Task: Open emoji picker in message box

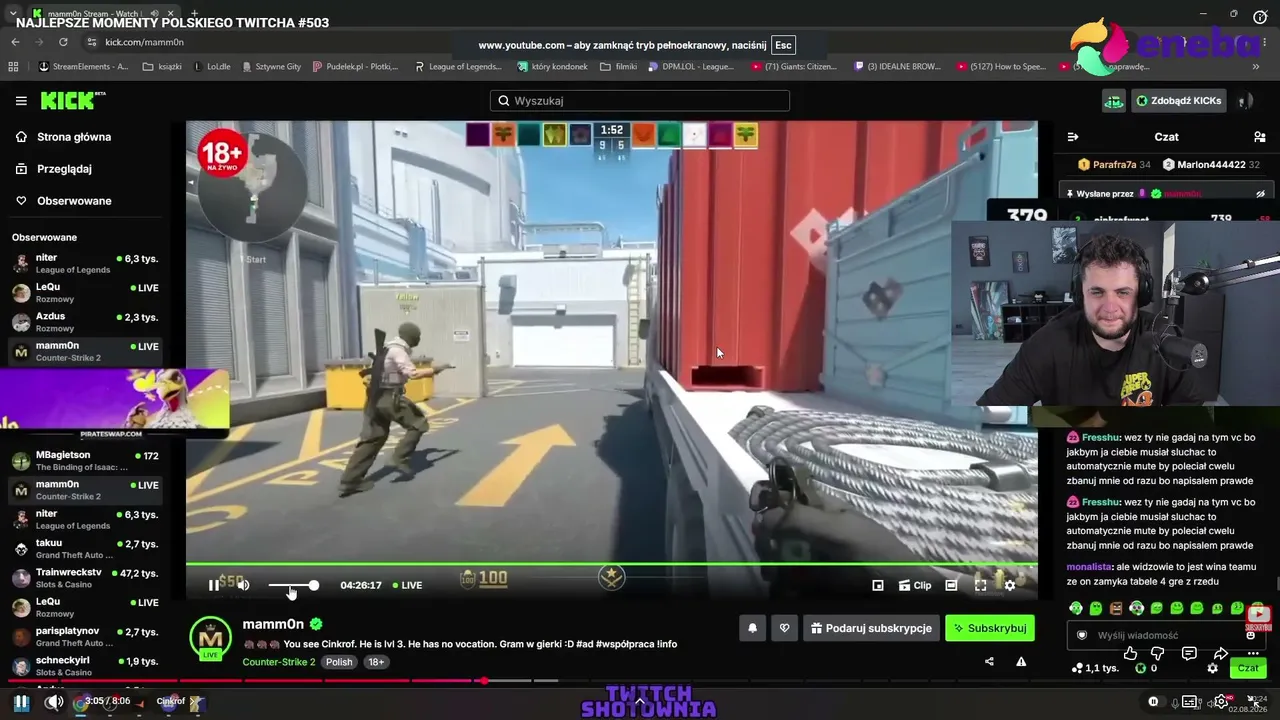Action: (x=1250, y=635)
